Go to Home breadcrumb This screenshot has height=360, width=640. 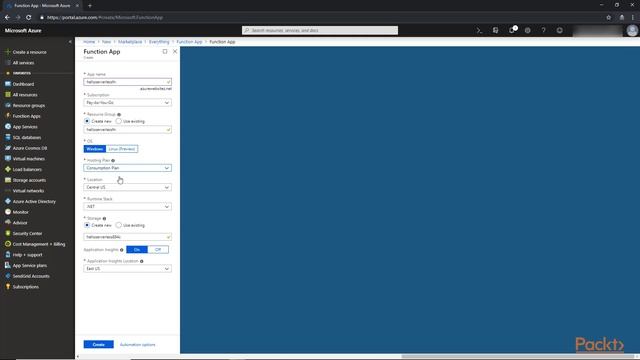click(x=89, y=42)
